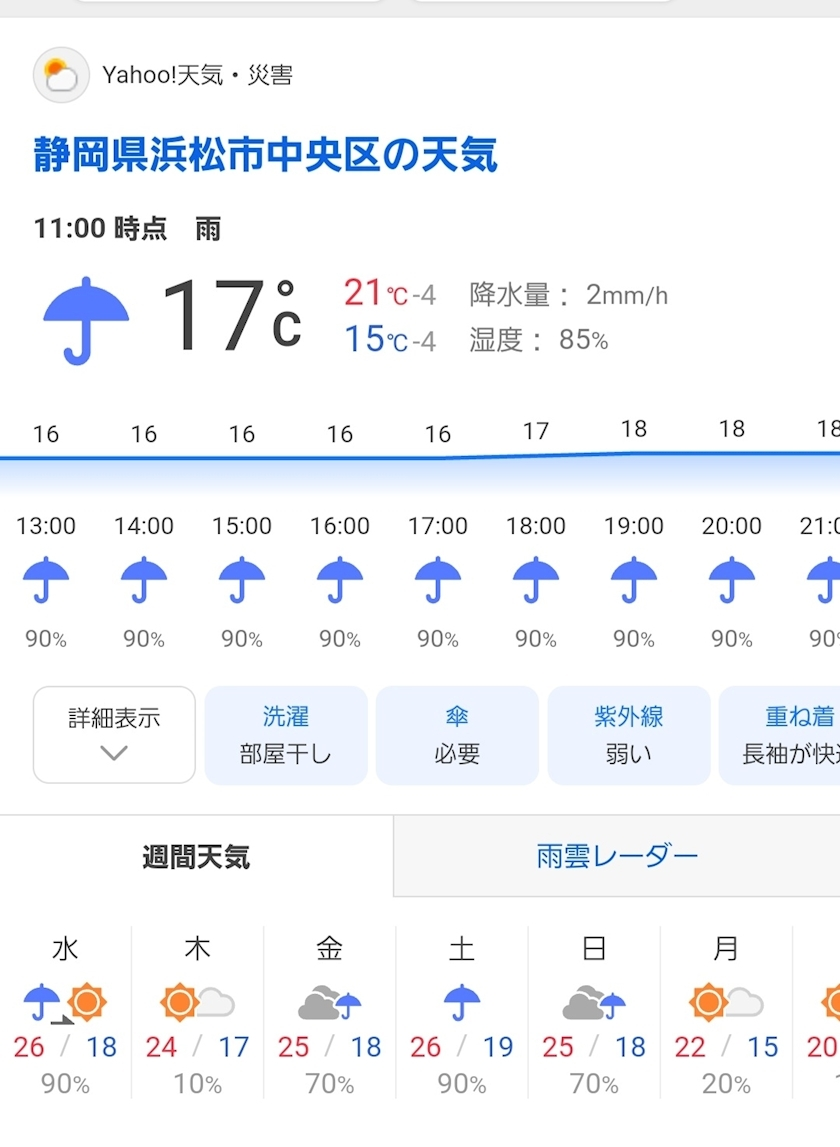This screenshot has width=840, height=1147.
Task: Select the 16:00 hourly umbrella icon
Action: click(x=340, y=579)
